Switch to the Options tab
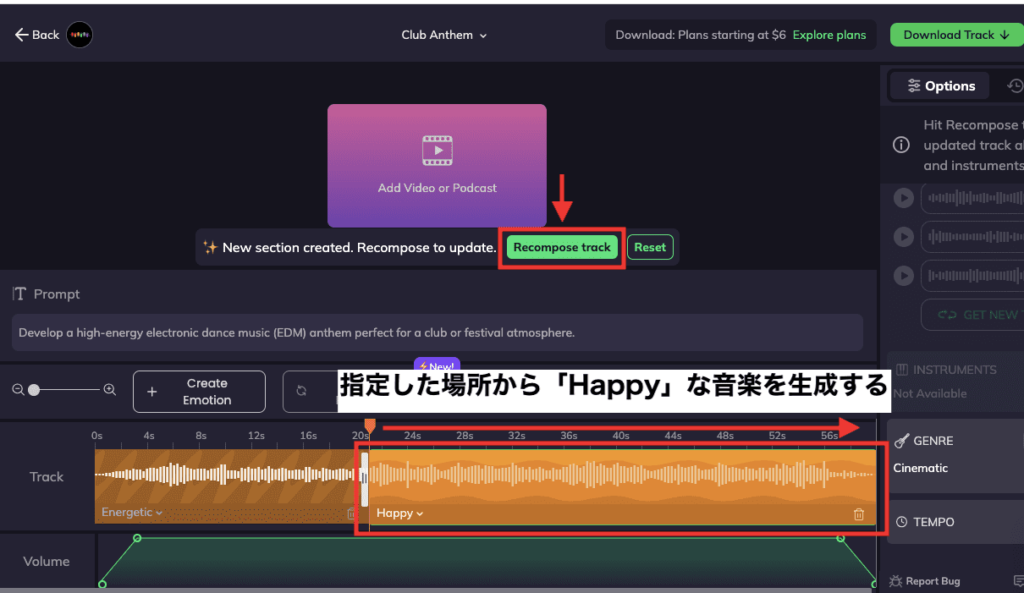This screenshot has height=593, width=1024. pyautogui.click(x=940, y=86)
